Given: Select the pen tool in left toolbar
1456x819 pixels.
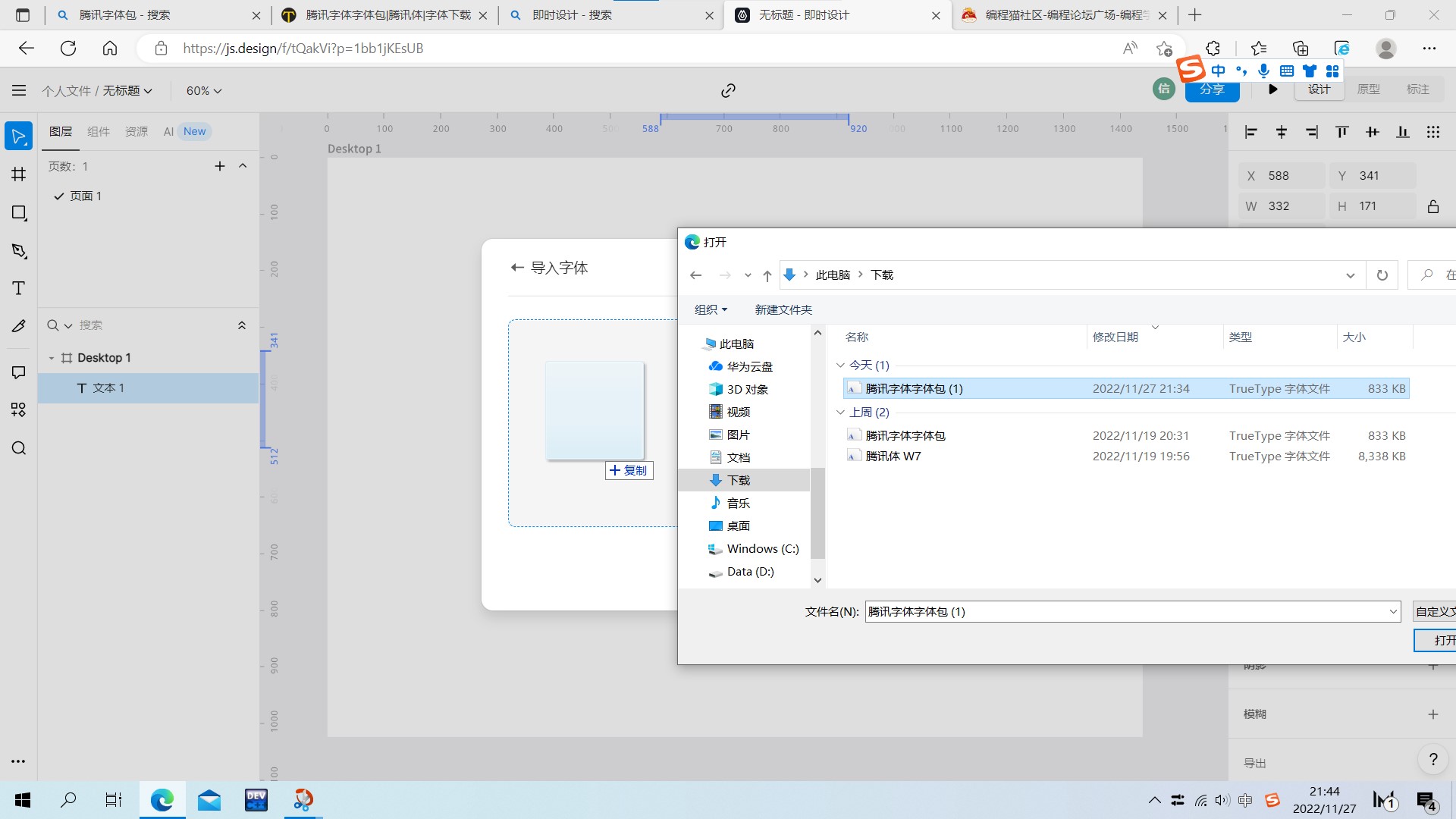Looking at the screenshot, I should point(19,251).
